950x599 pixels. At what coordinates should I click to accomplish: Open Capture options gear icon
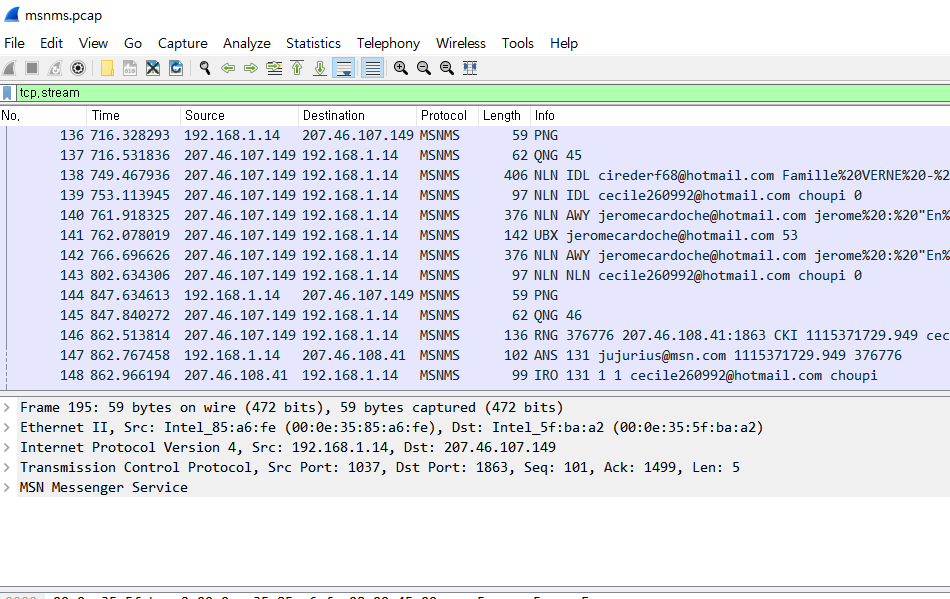coord(78,68)
